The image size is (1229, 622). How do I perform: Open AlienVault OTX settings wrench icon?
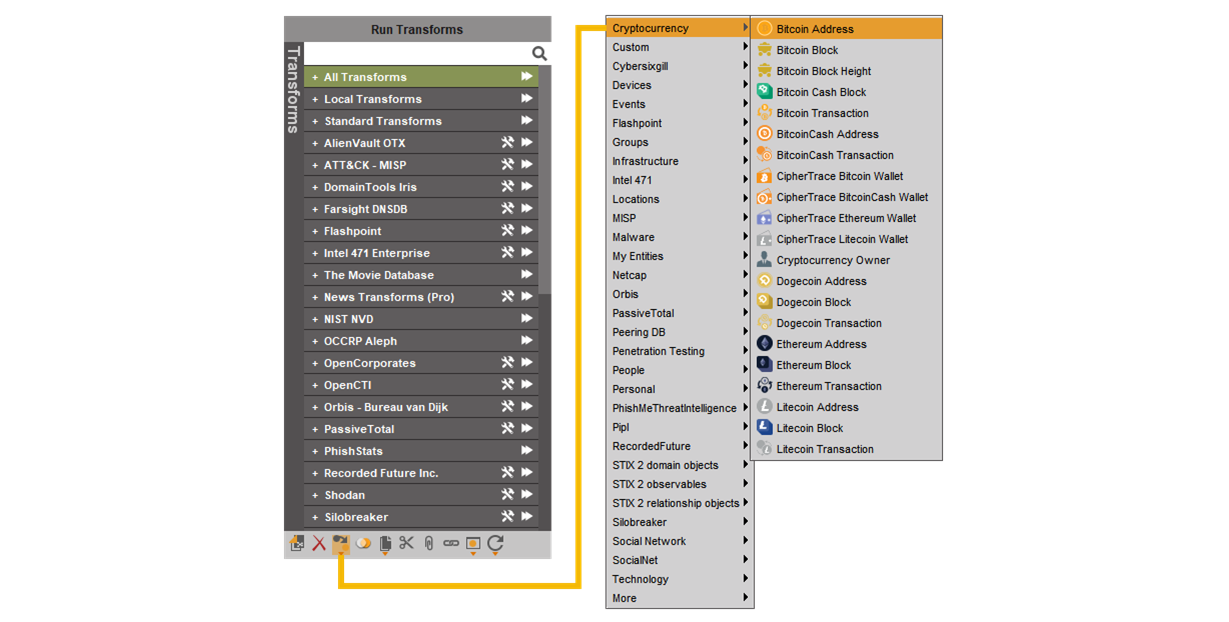click(x=507, y=143)
